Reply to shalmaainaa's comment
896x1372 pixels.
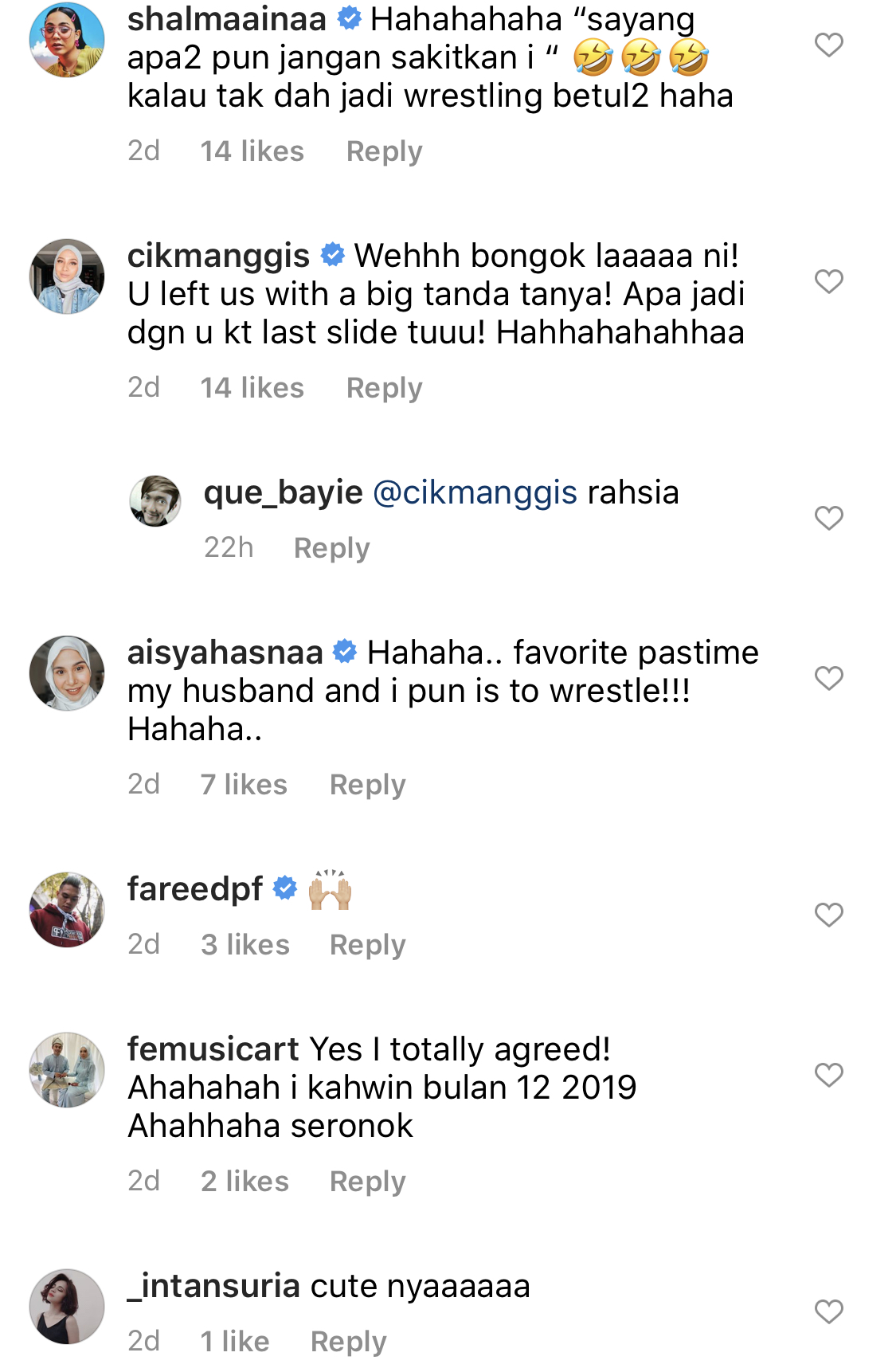384,151
